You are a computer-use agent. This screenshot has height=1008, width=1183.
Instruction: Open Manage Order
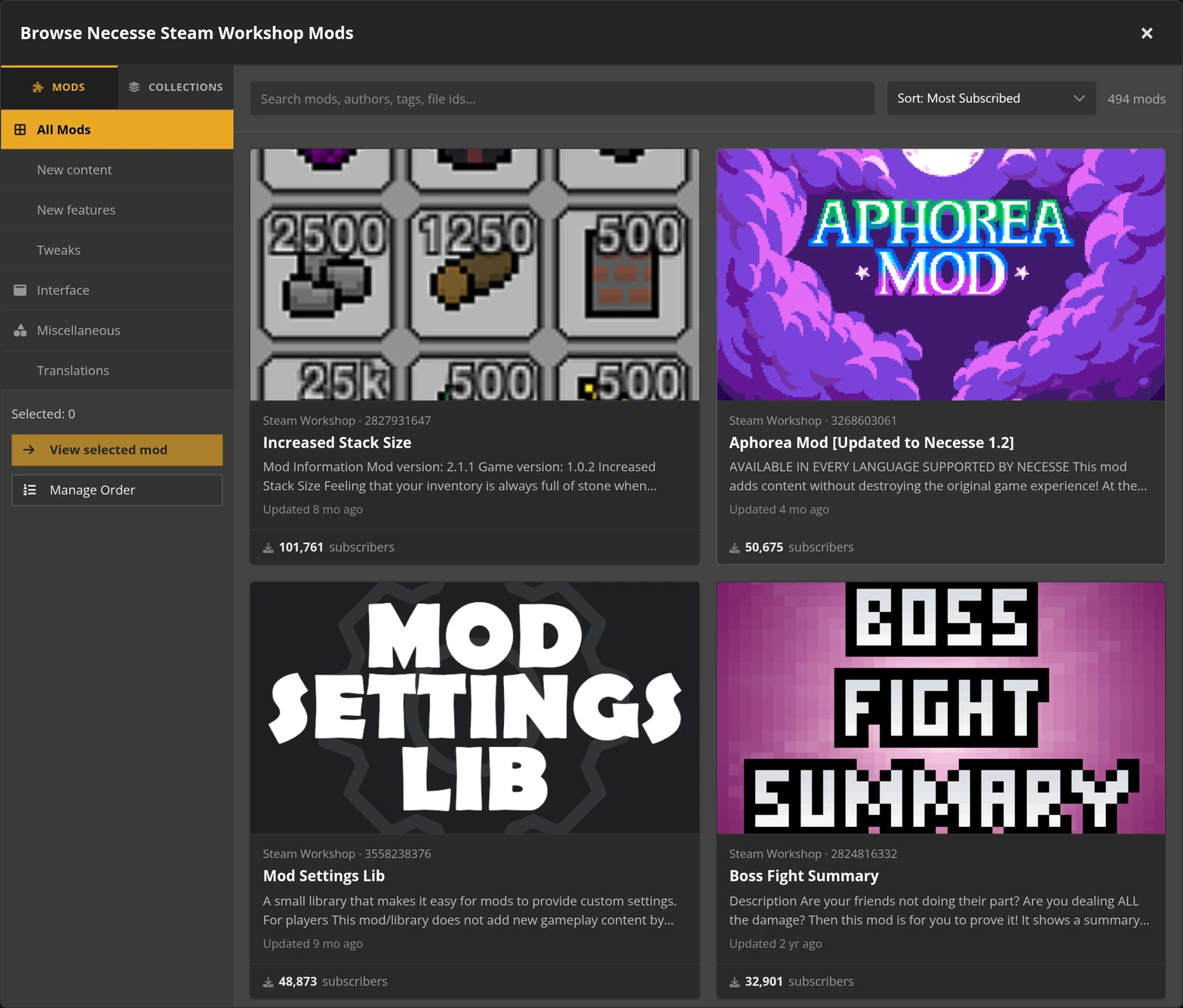117,490
